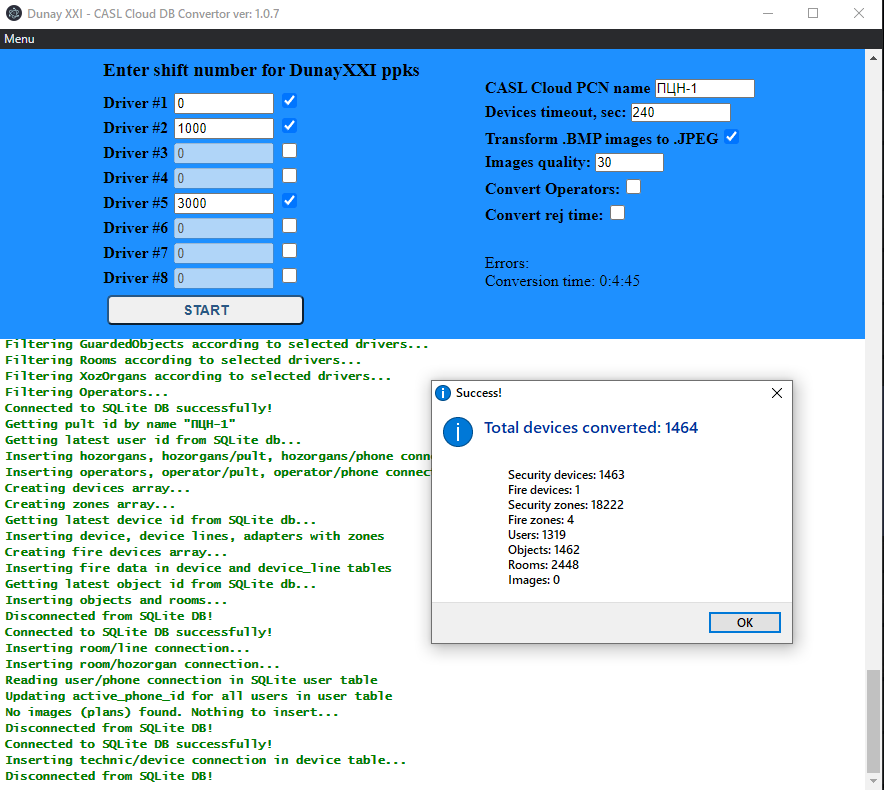Click log line 'Inserting objects and rooms...'
The height and width of the screenshot is (792, 884).
coord(116,600)
